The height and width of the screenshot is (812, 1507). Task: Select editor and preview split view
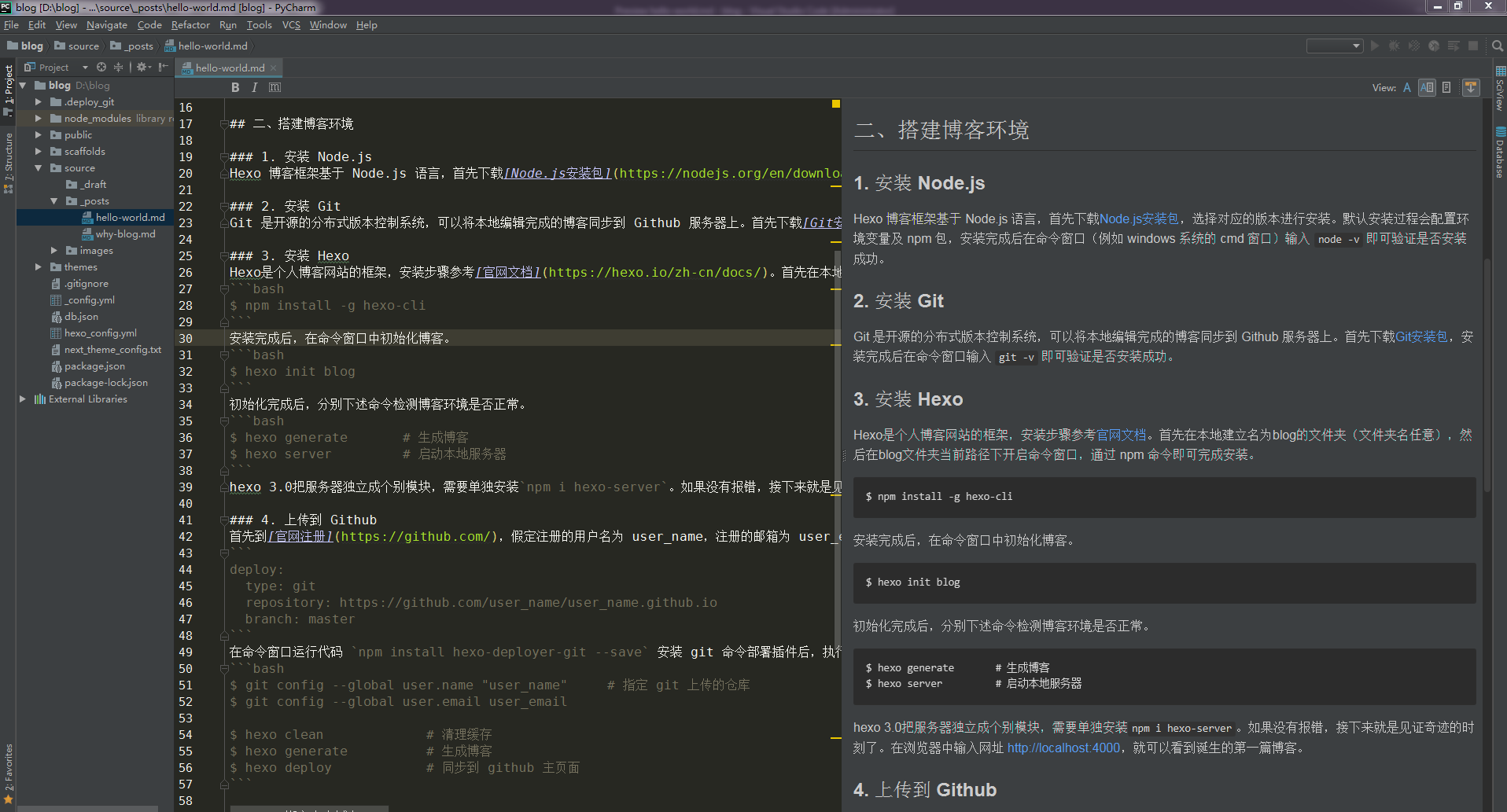point(1427,87)
